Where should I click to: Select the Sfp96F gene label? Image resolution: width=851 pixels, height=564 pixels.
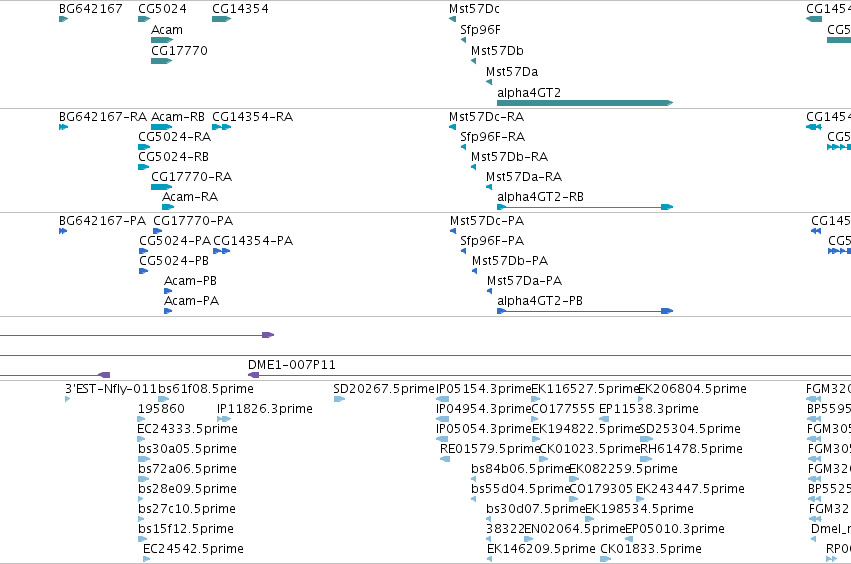click(480, 30)
